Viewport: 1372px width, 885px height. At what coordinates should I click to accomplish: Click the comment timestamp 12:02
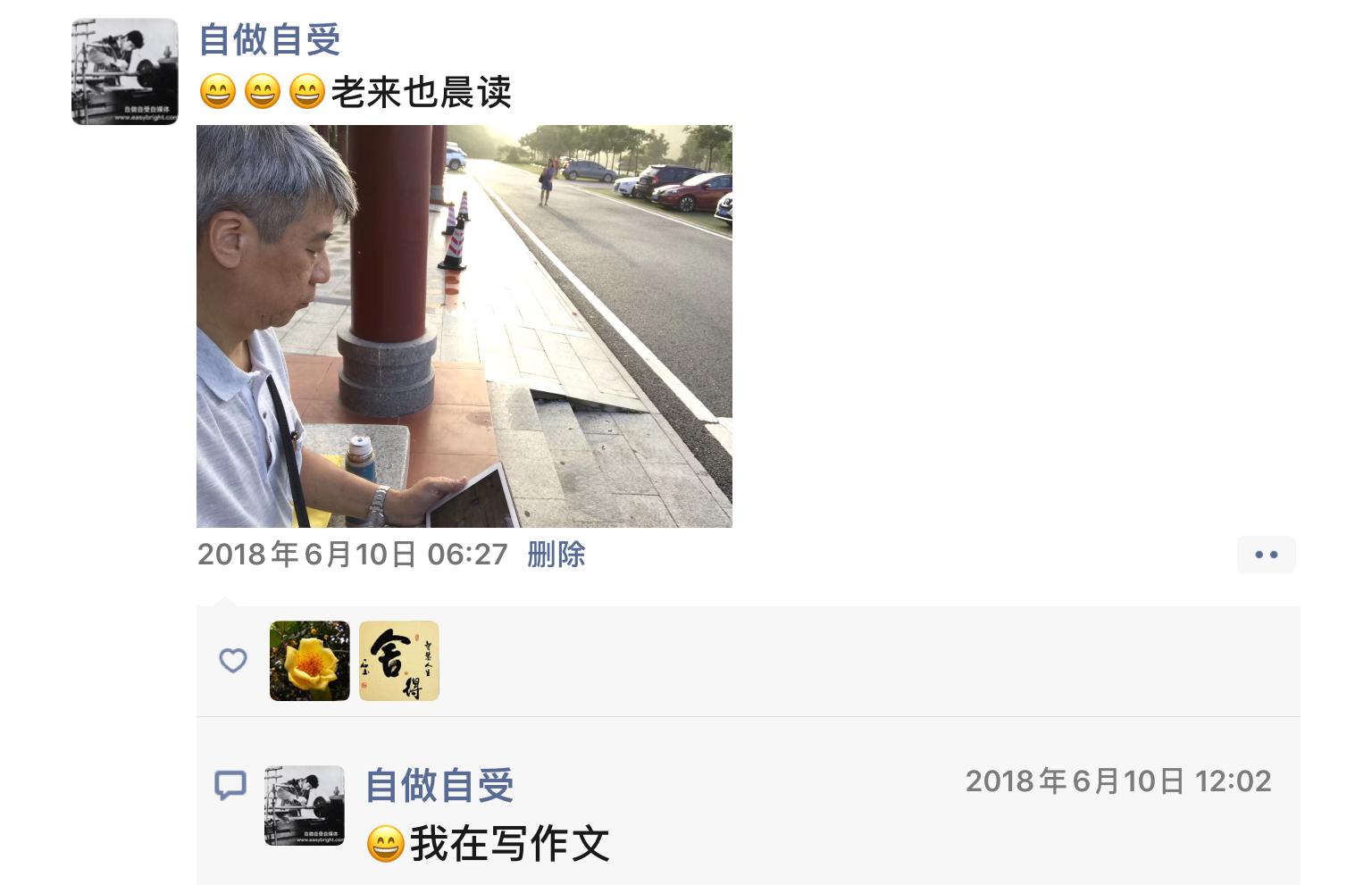1118,781
